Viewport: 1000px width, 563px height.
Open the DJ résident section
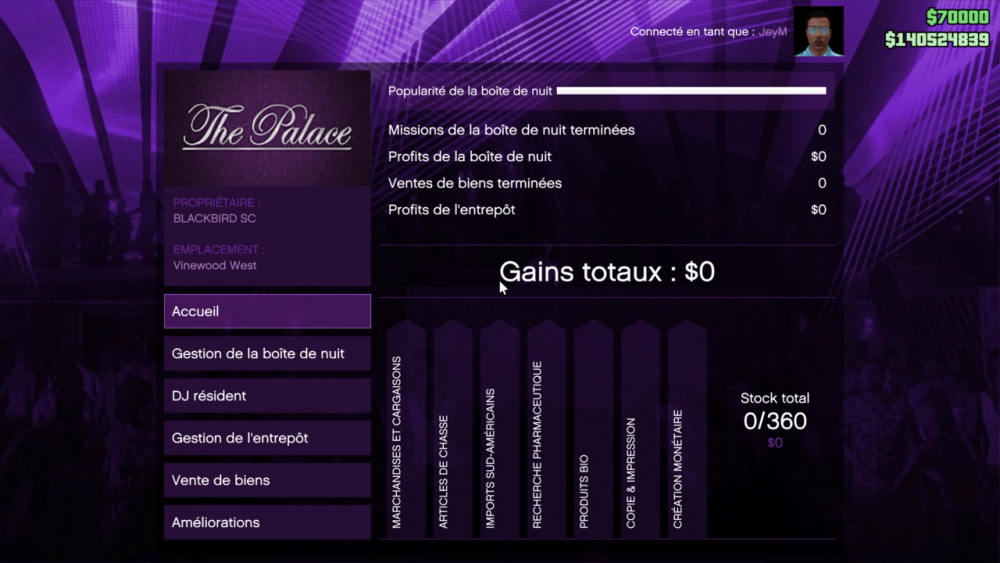pyautogui.click(x=267, y=396)
